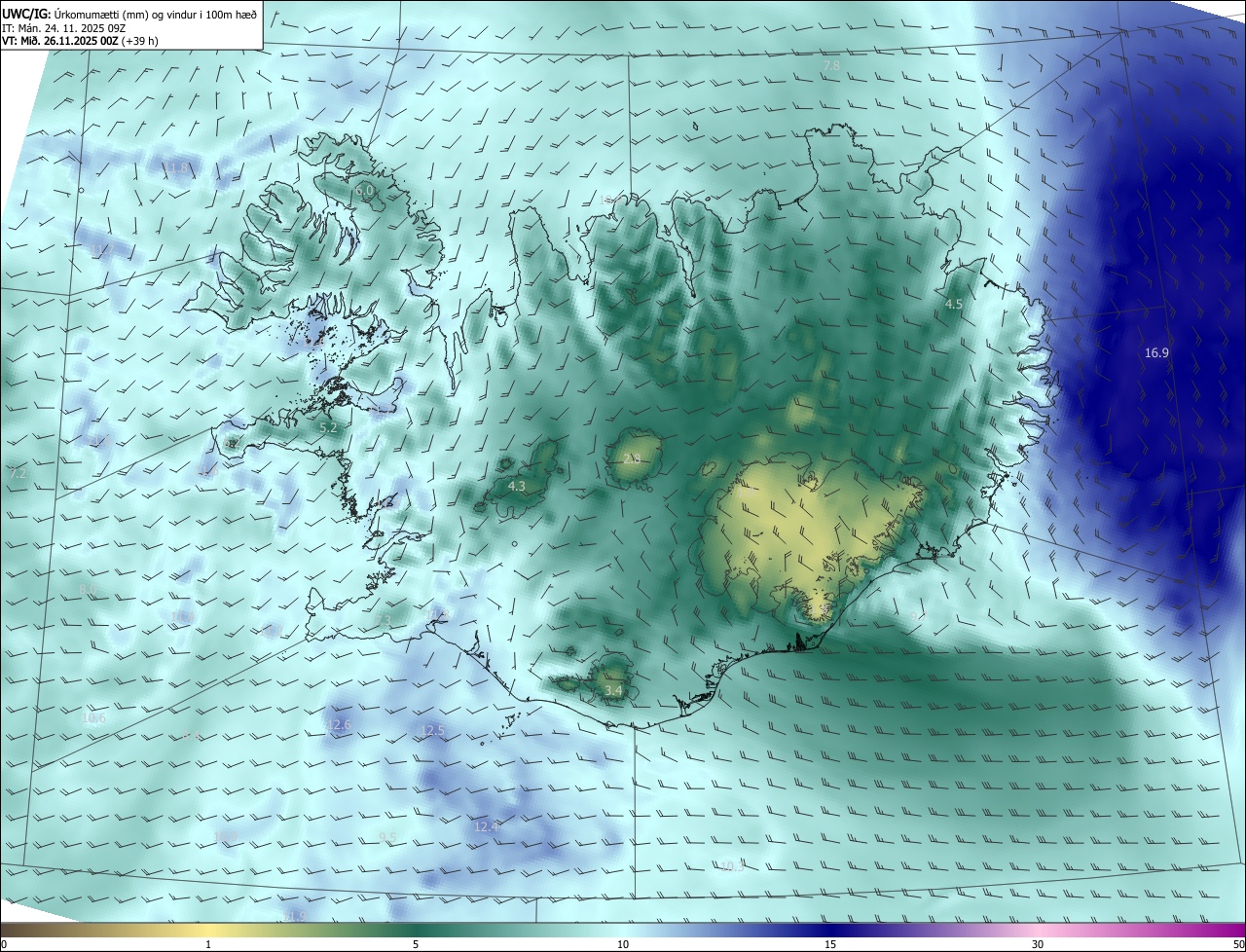Click the 16.9 value over the eastern sea
Image resolution: width=1246 pixels, height=952 pixels.
pyautogui.click(x=1155, y=353)
